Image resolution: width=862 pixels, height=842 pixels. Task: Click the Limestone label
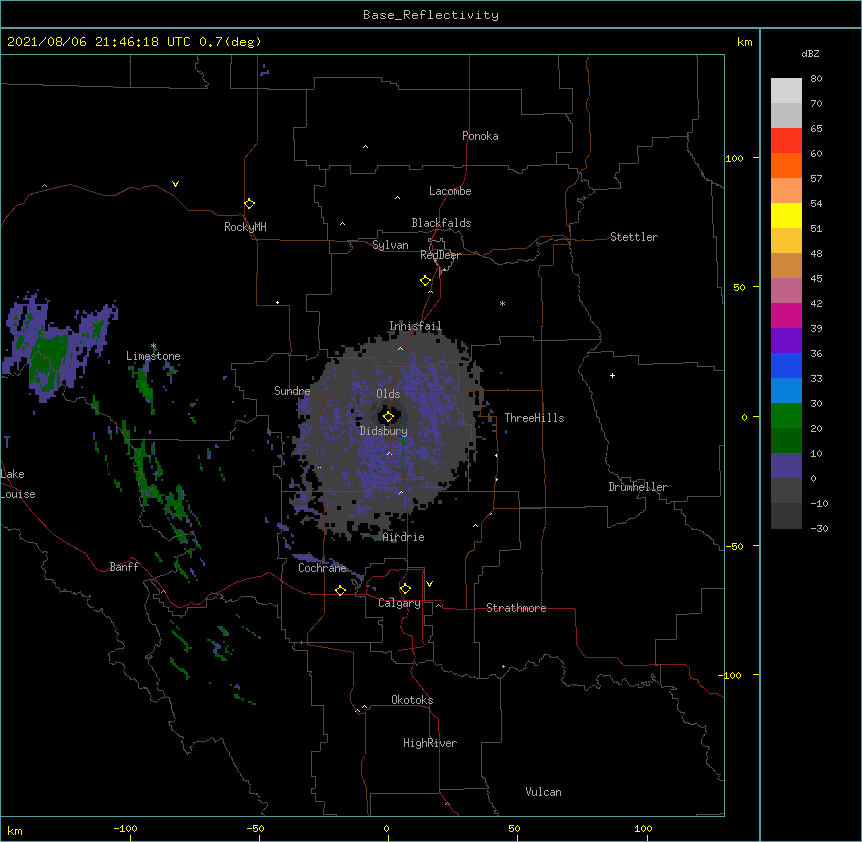(153, 356)
